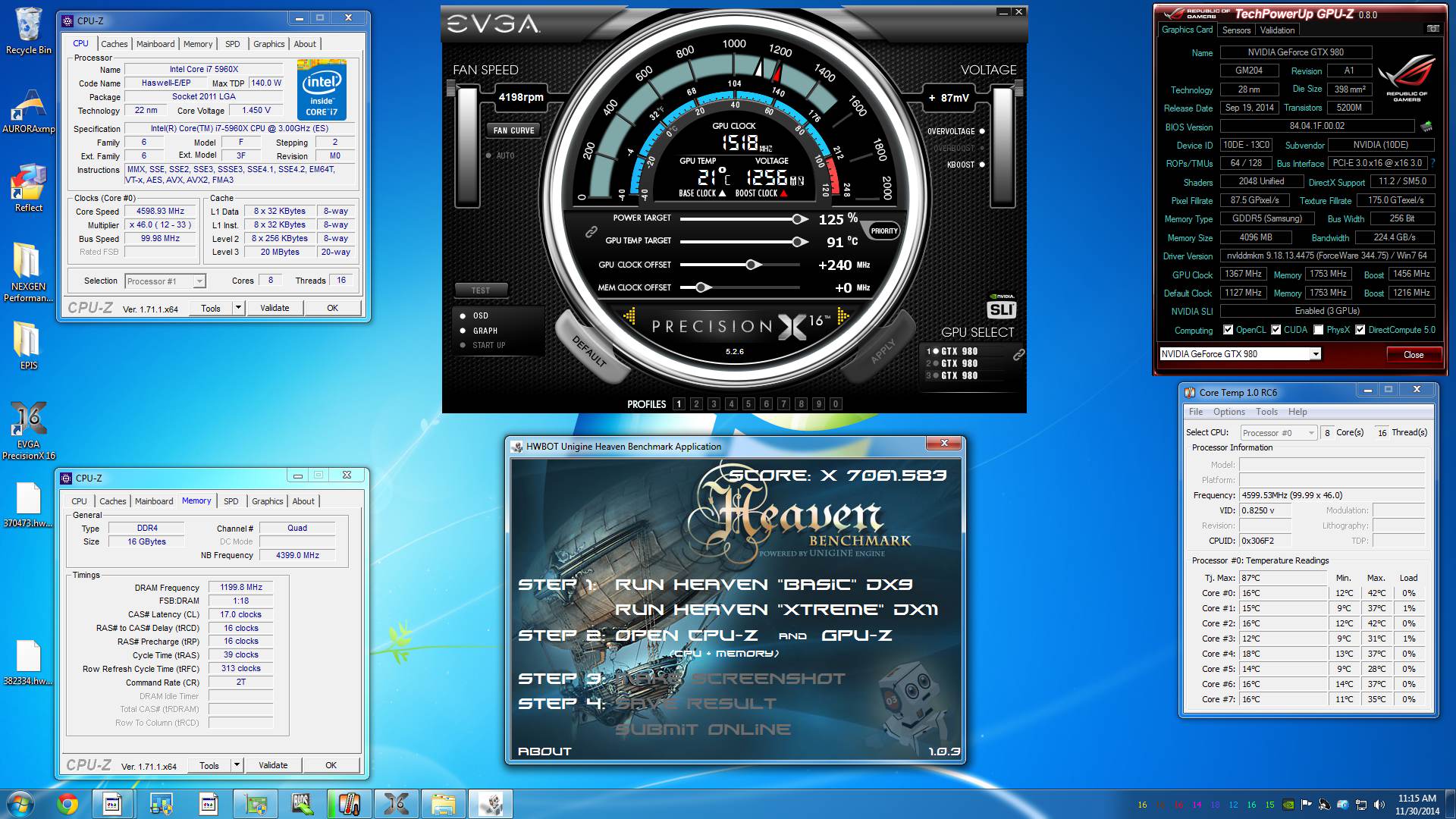Open Tools dropdown arrow in upper CPU-Z

click(238, 308)
